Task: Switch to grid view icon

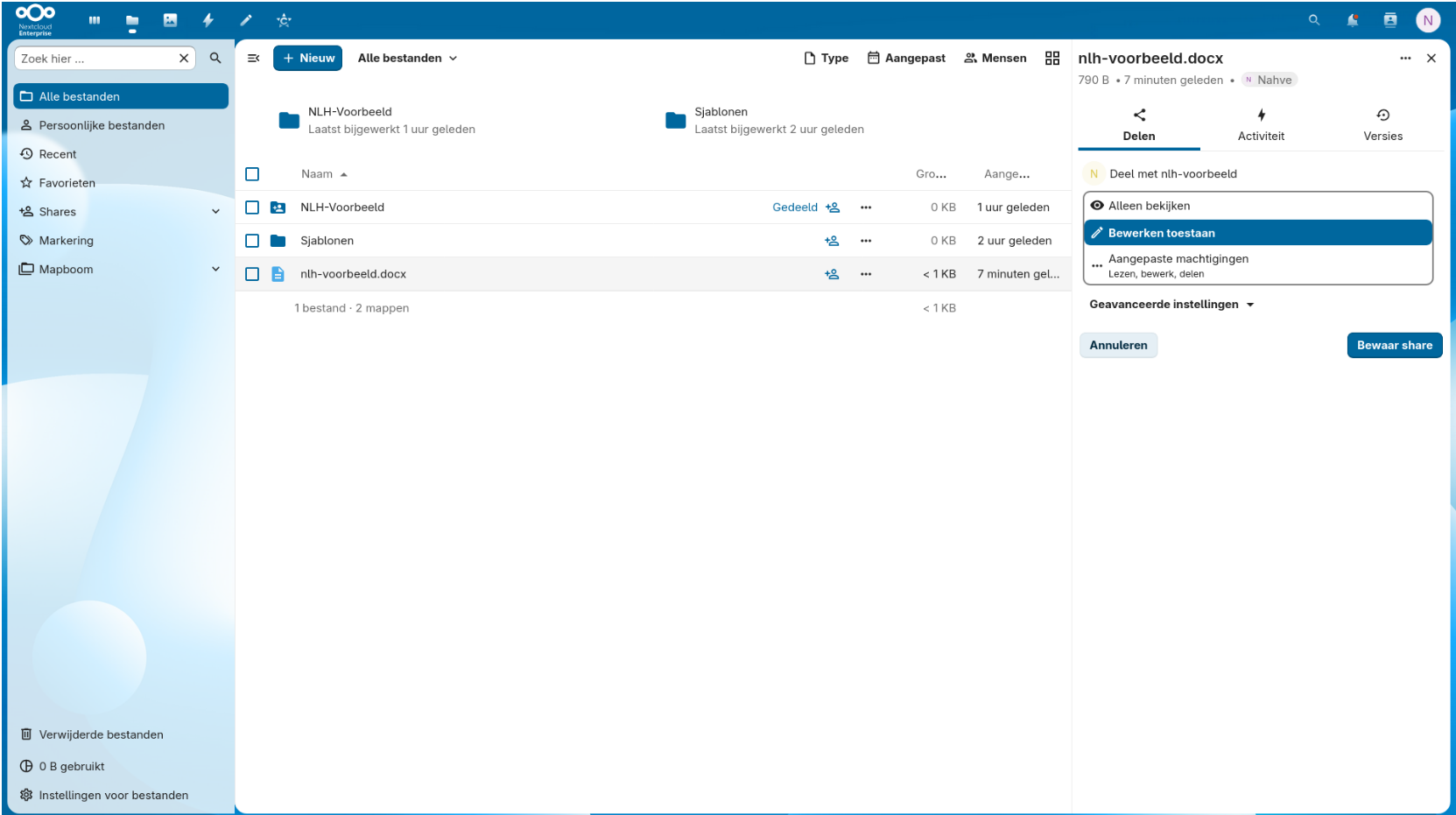Action: (1052, 58)
